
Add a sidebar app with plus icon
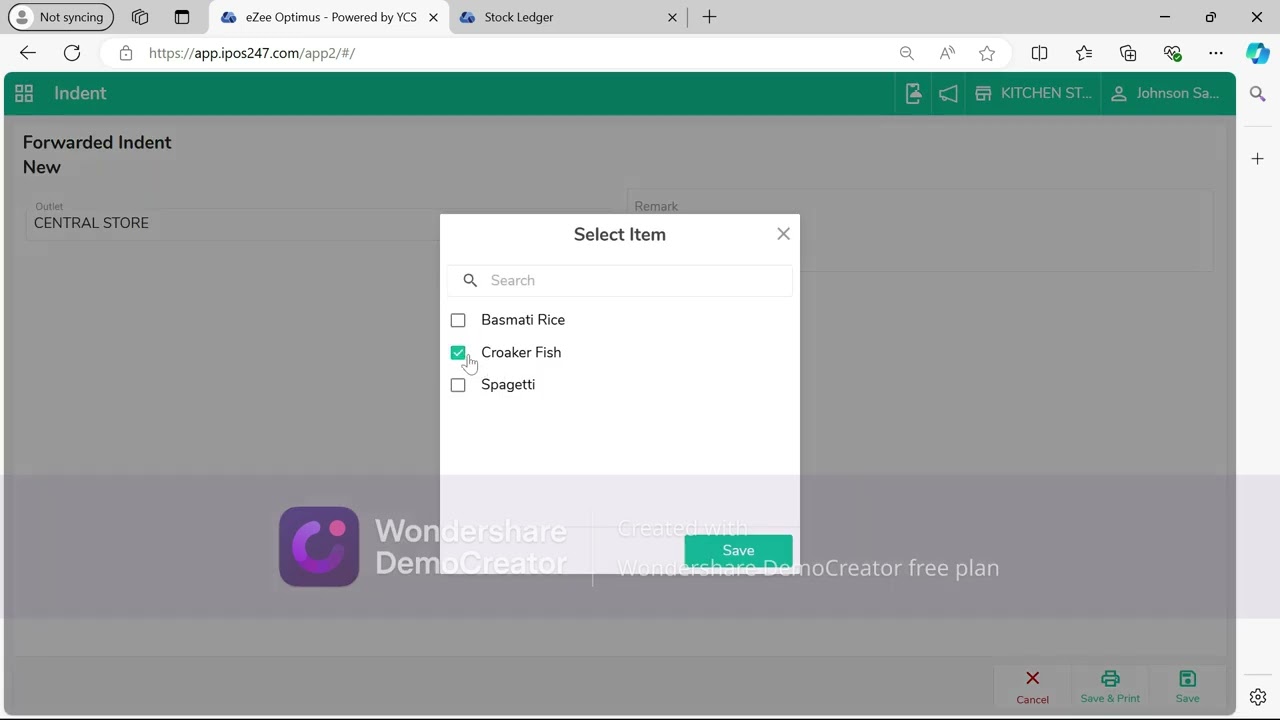tap(1258, 159)
